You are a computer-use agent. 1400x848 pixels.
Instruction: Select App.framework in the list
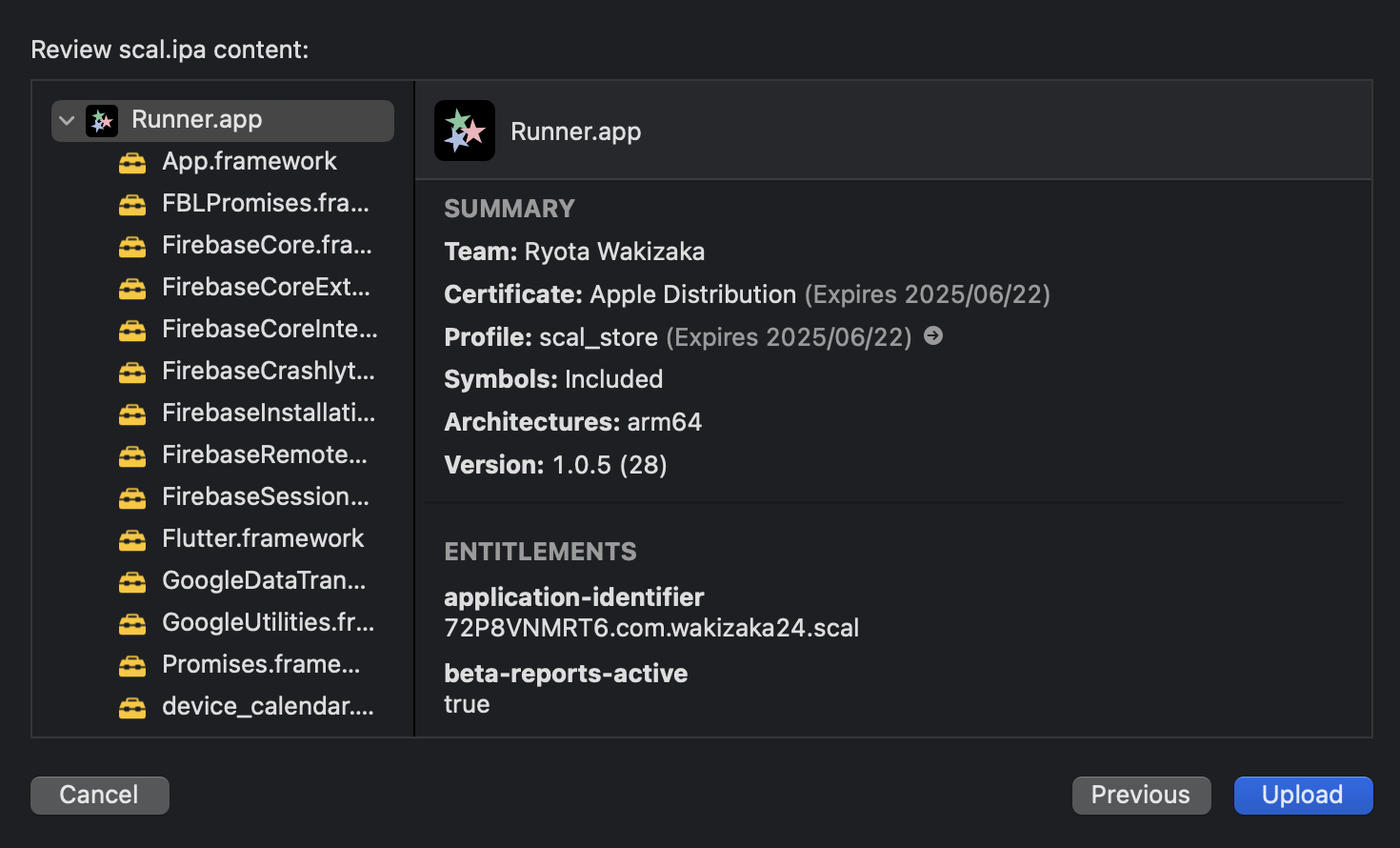pyautogui.click(x=250, y=161)
